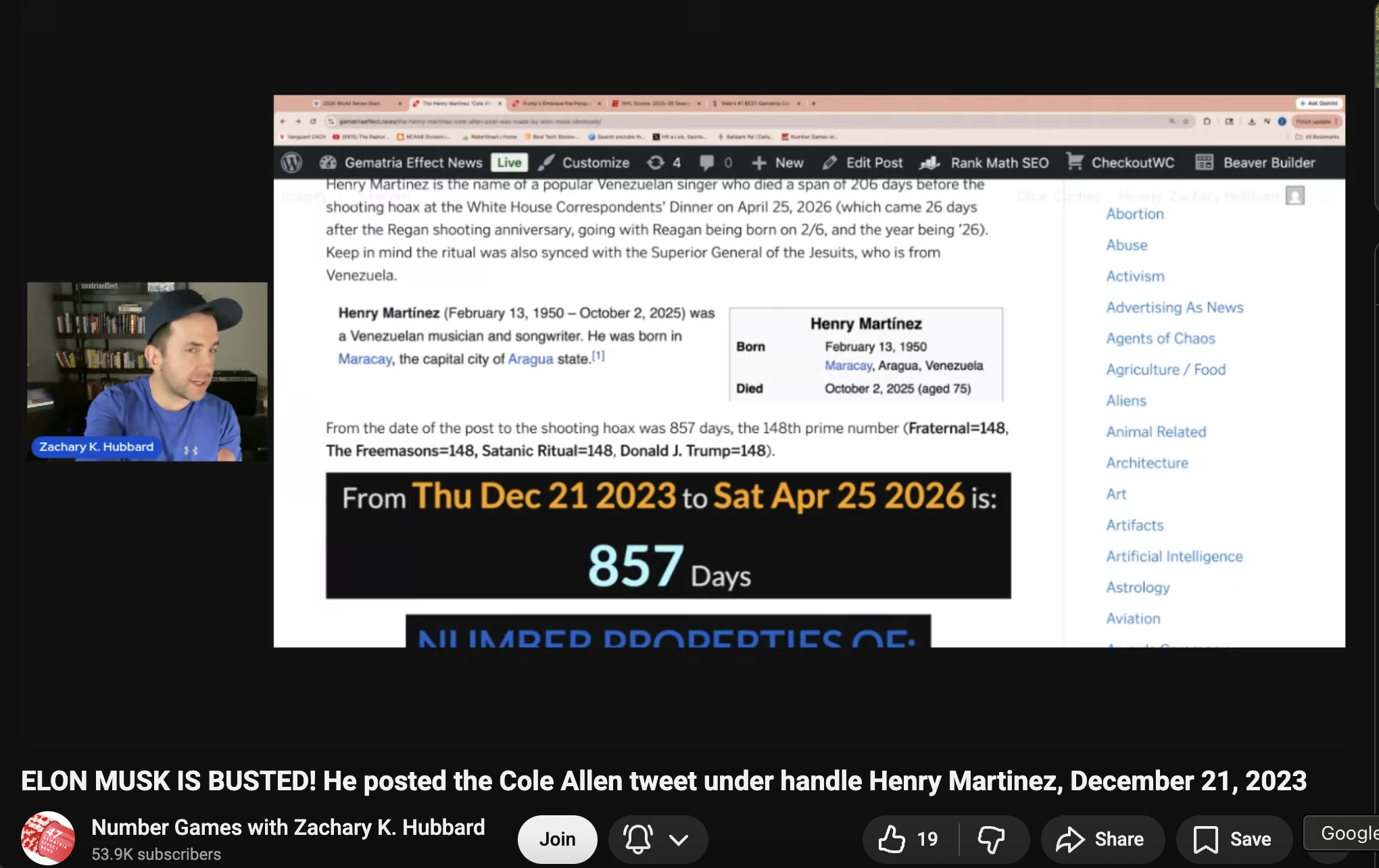
Task: Open Rank Math SEO menu
Action: click(984, 162)
